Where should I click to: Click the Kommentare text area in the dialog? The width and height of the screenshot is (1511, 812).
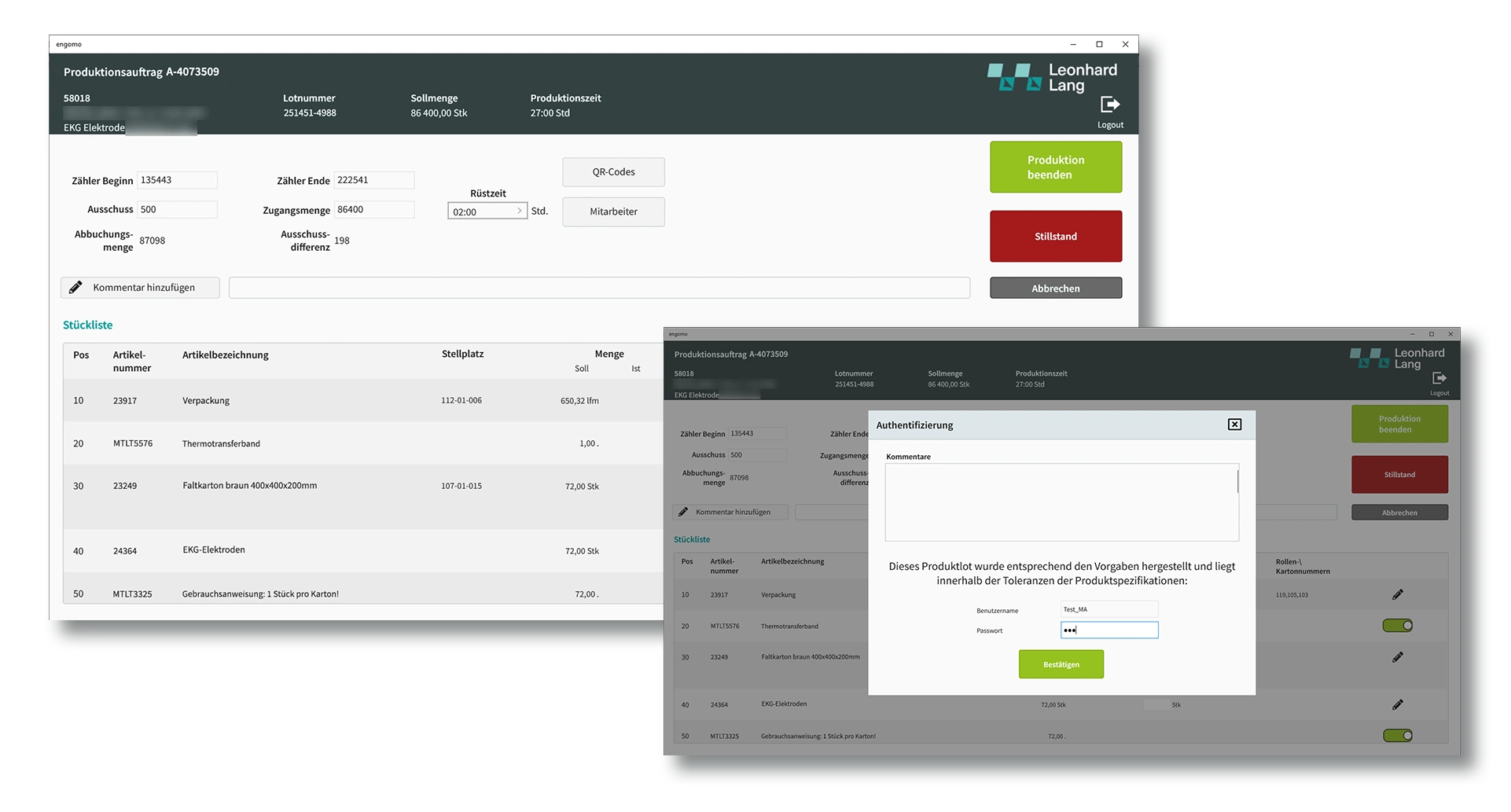coord(1061,502)
